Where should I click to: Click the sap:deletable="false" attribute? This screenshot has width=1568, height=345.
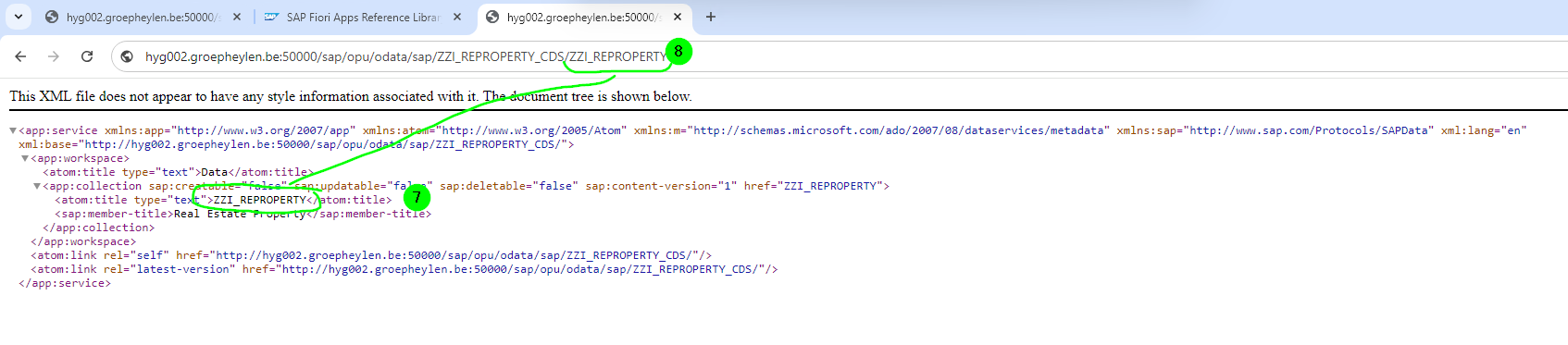click(x=509, y=186)
